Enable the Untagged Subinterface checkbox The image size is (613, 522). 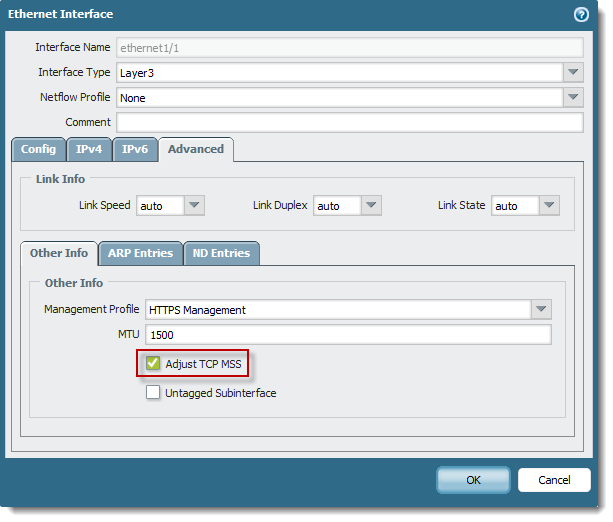click(153, 392)
